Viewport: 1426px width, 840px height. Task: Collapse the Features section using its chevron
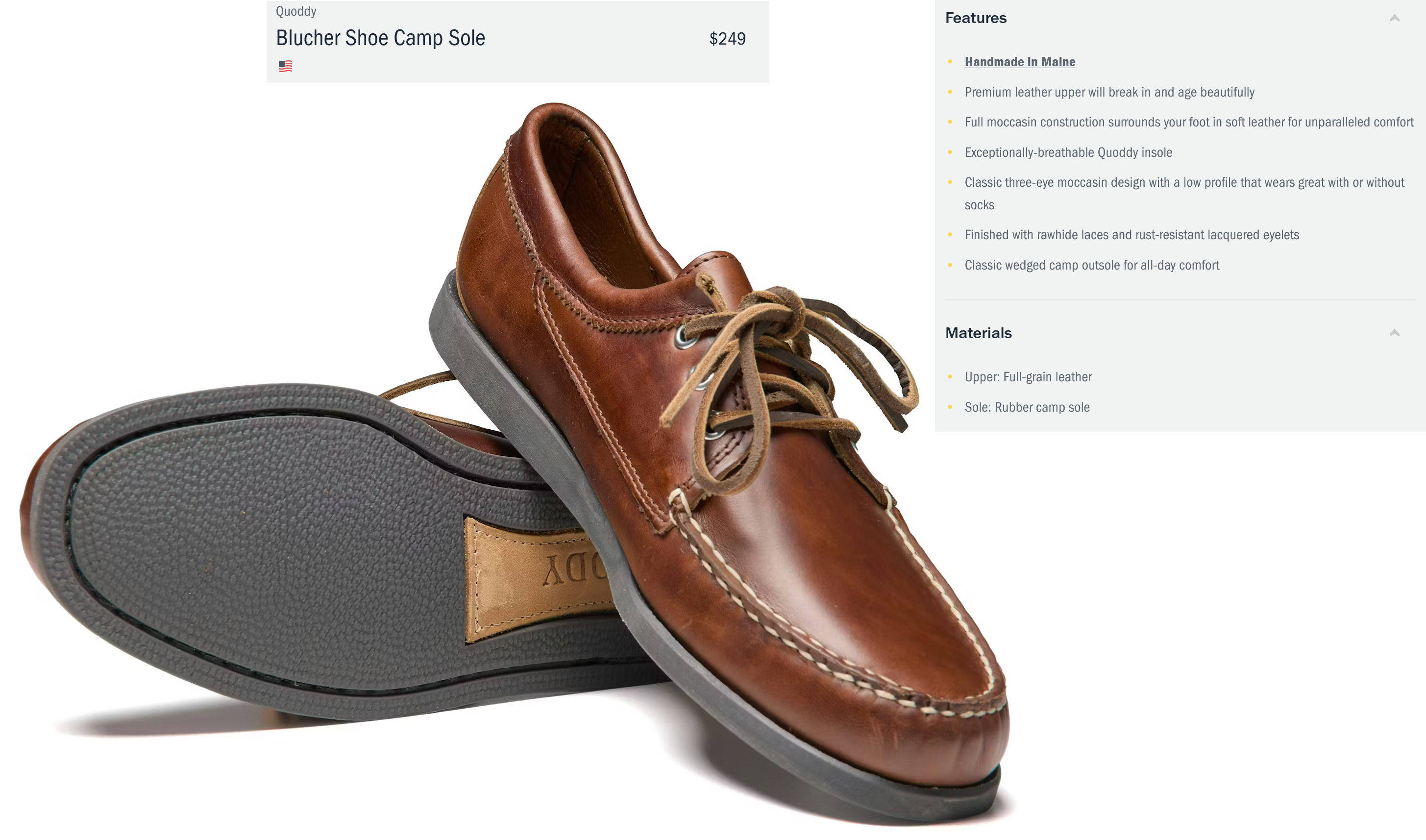1394,18
